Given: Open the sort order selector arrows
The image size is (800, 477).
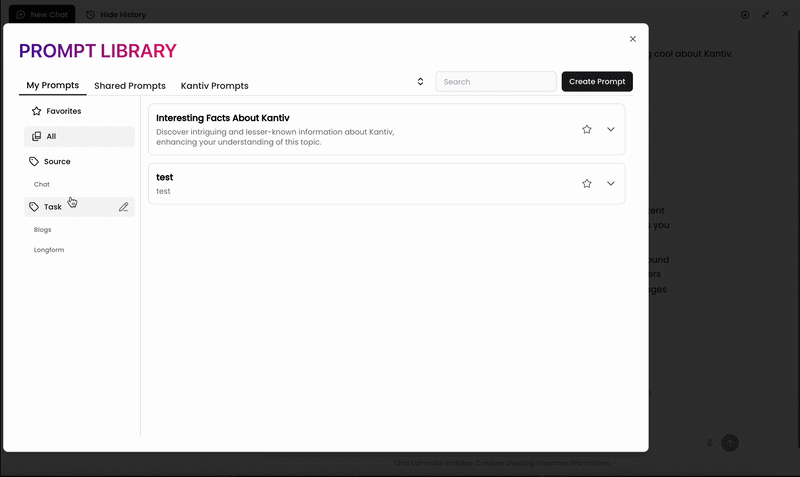Looking at the screenshot, I should [420, 82].
